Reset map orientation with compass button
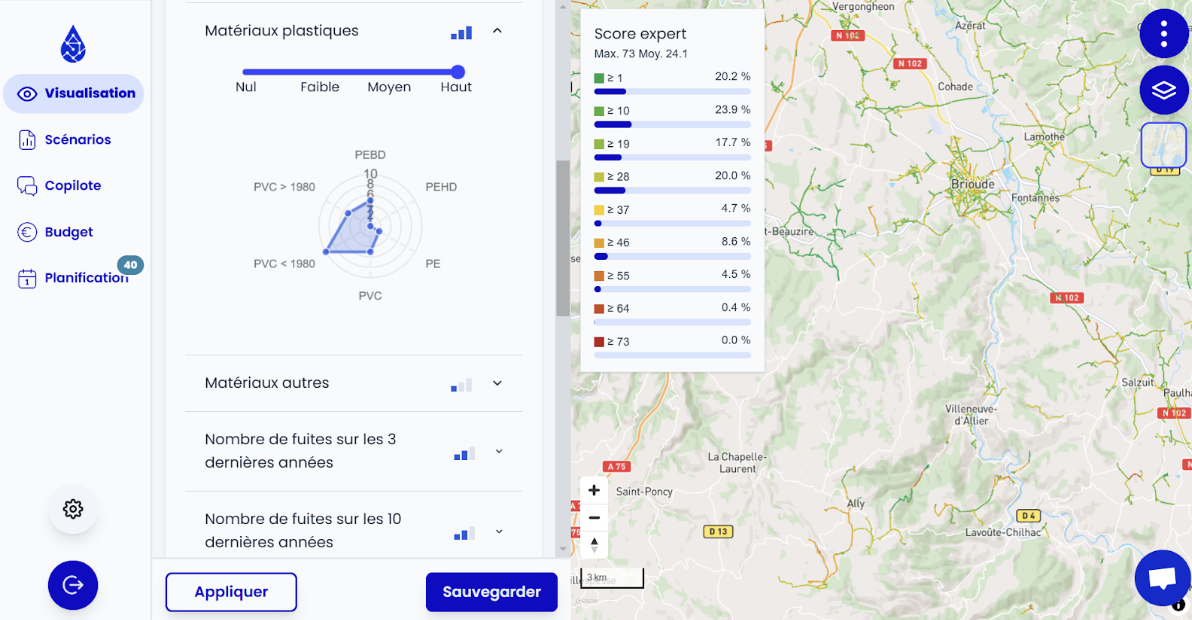 tap(594, 545)
